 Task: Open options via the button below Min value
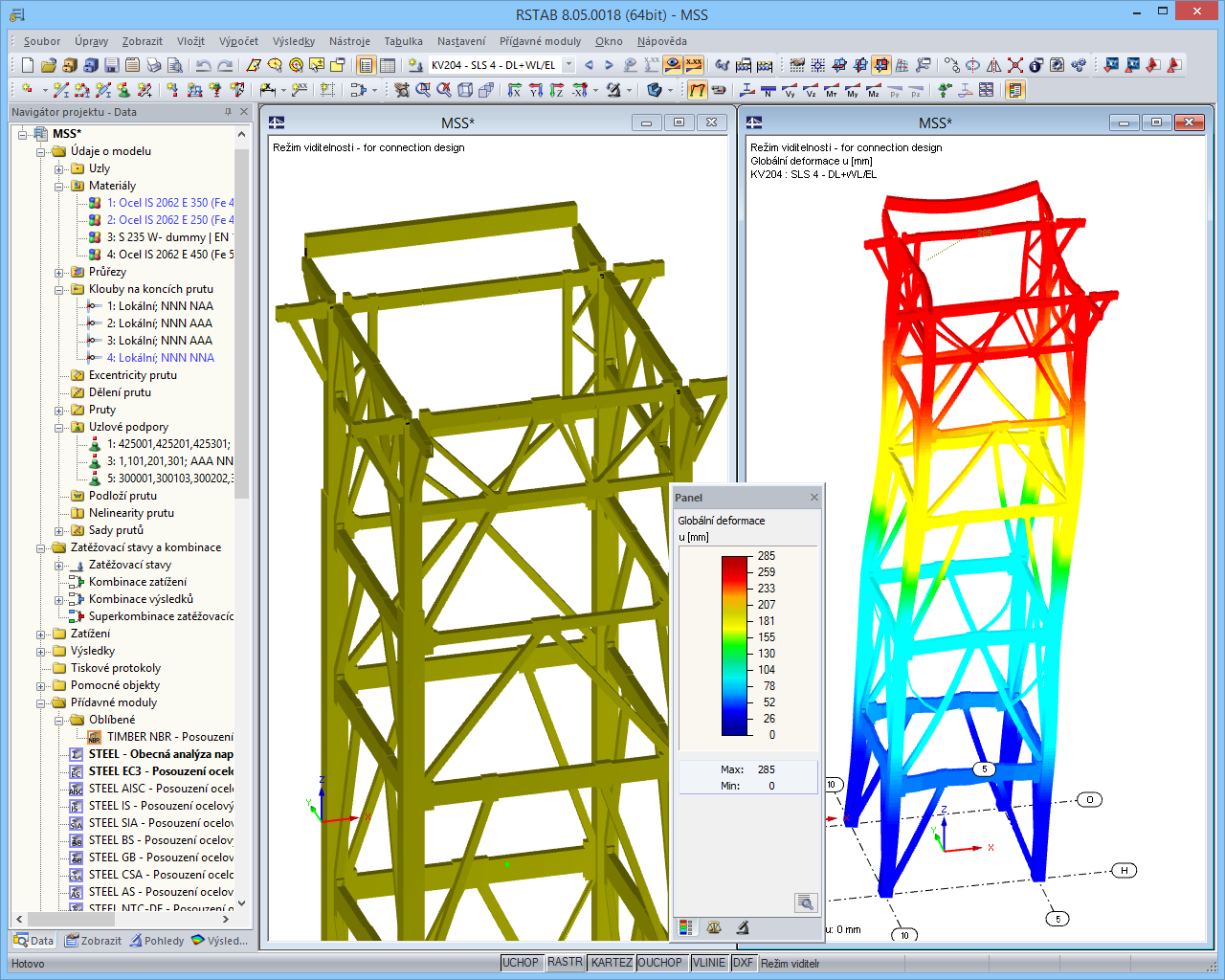coord(806,902)
